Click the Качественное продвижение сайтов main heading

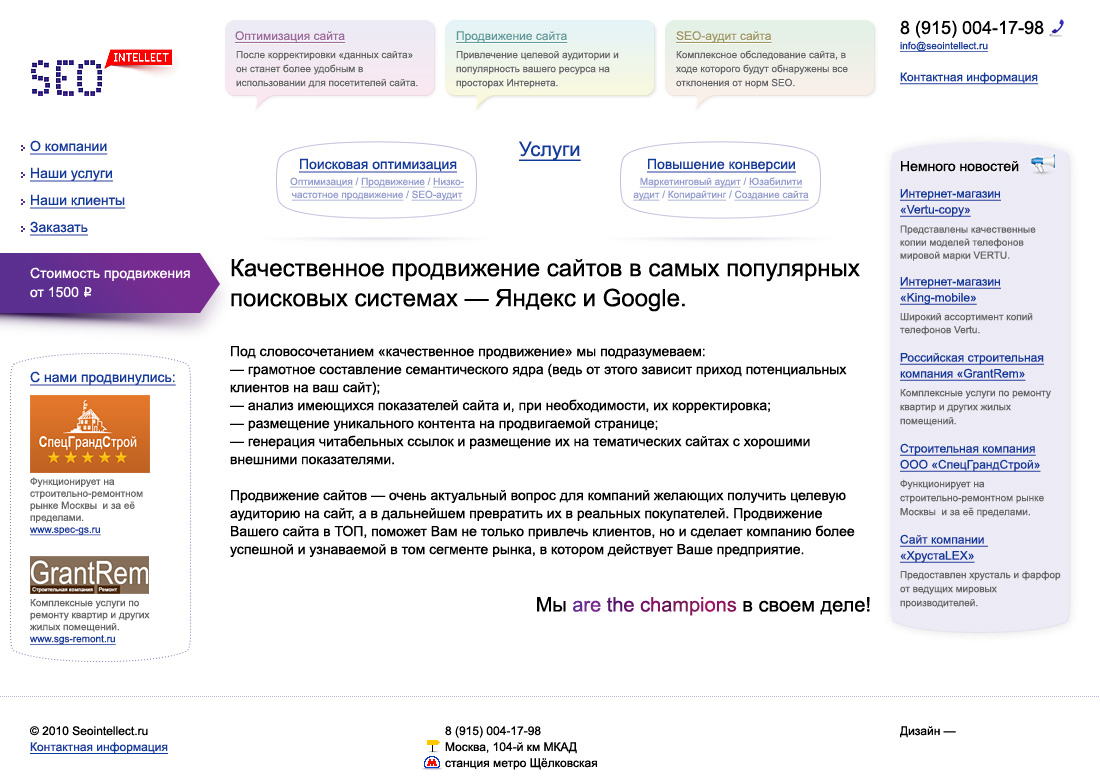pos(544,283)
